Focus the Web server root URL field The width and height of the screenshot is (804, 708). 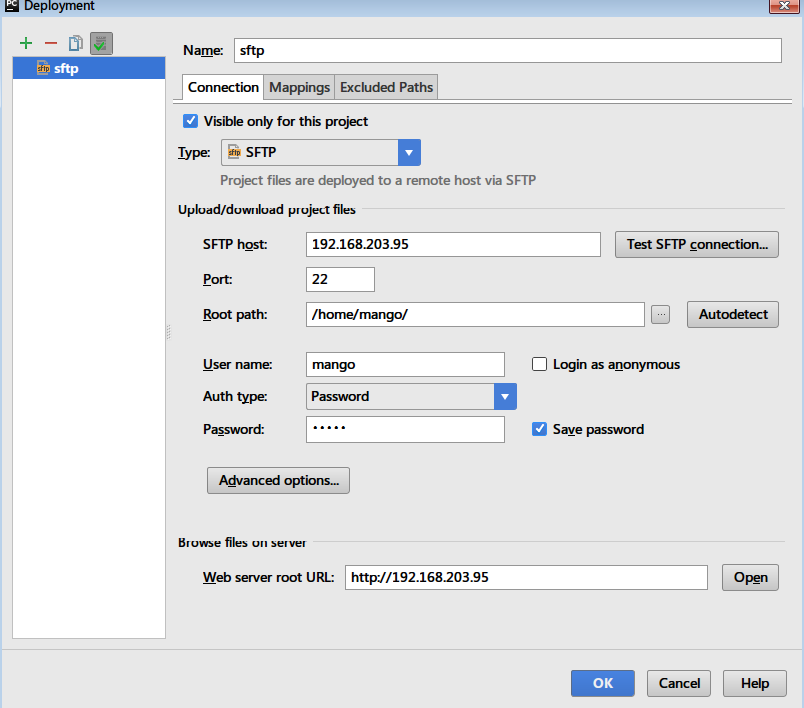coord(525,577)
